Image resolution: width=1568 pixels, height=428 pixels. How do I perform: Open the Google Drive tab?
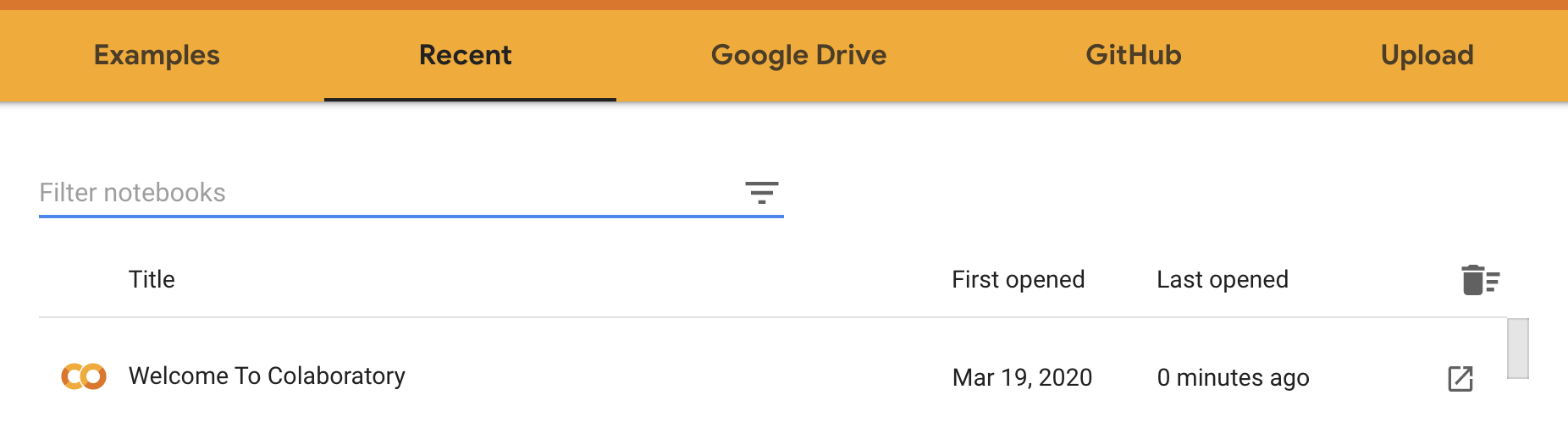(798, 55)
